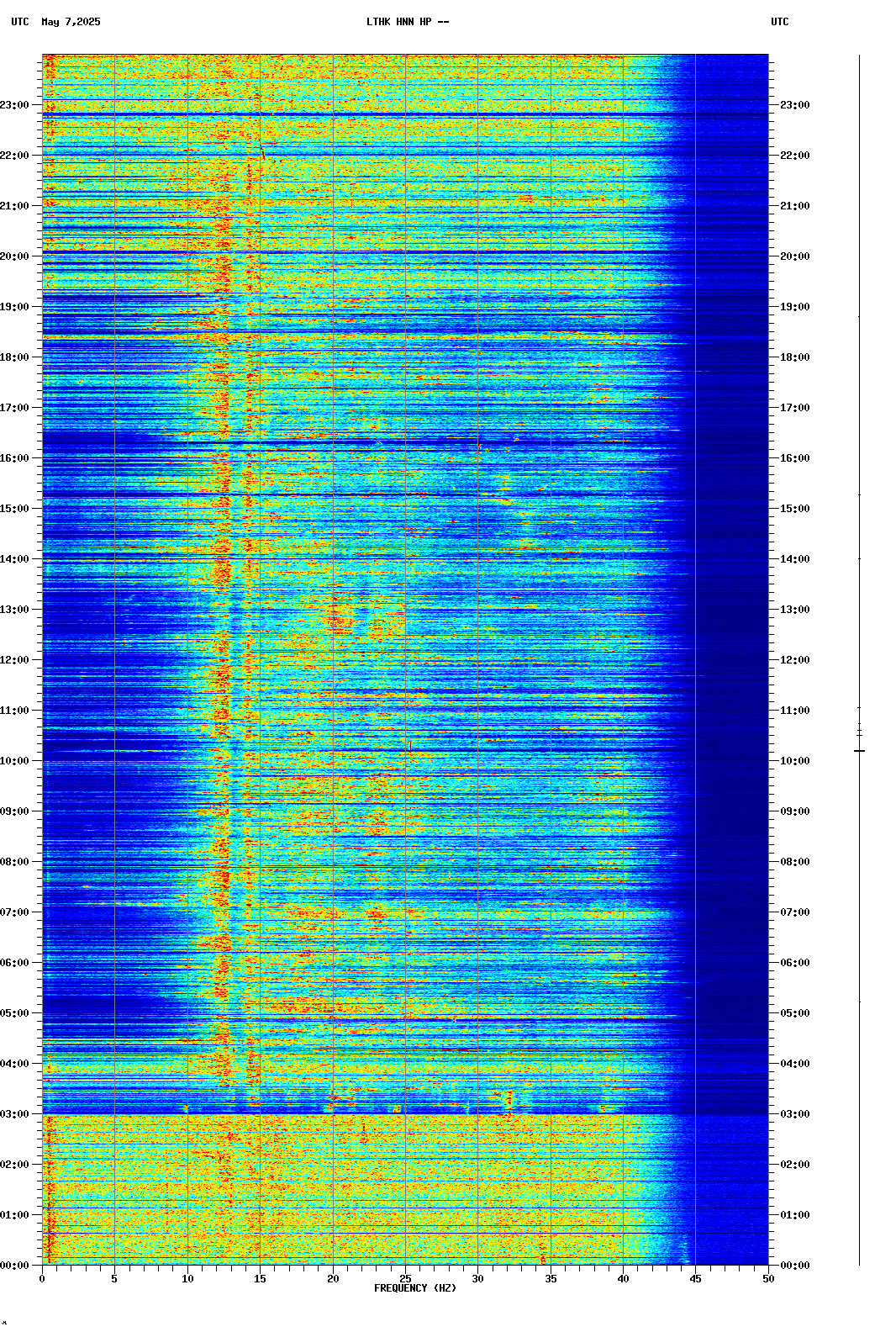Click the UTC label in the top-right corner

pos(779,22)
